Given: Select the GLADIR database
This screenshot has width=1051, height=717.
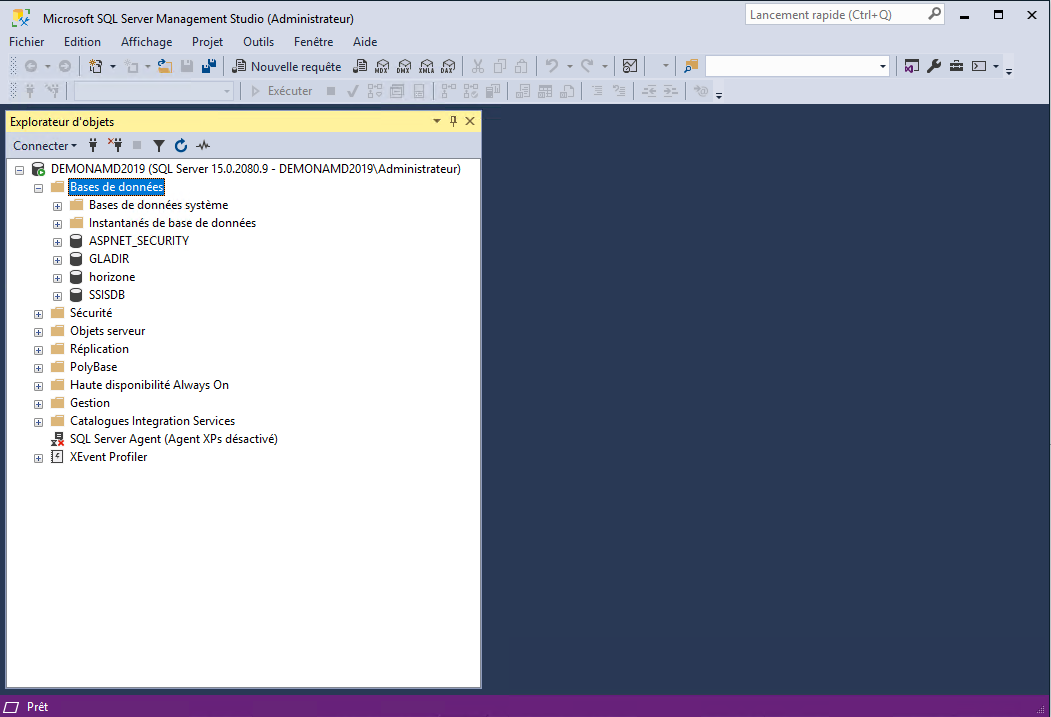Looking at the screenshot, I should point(109,259).
